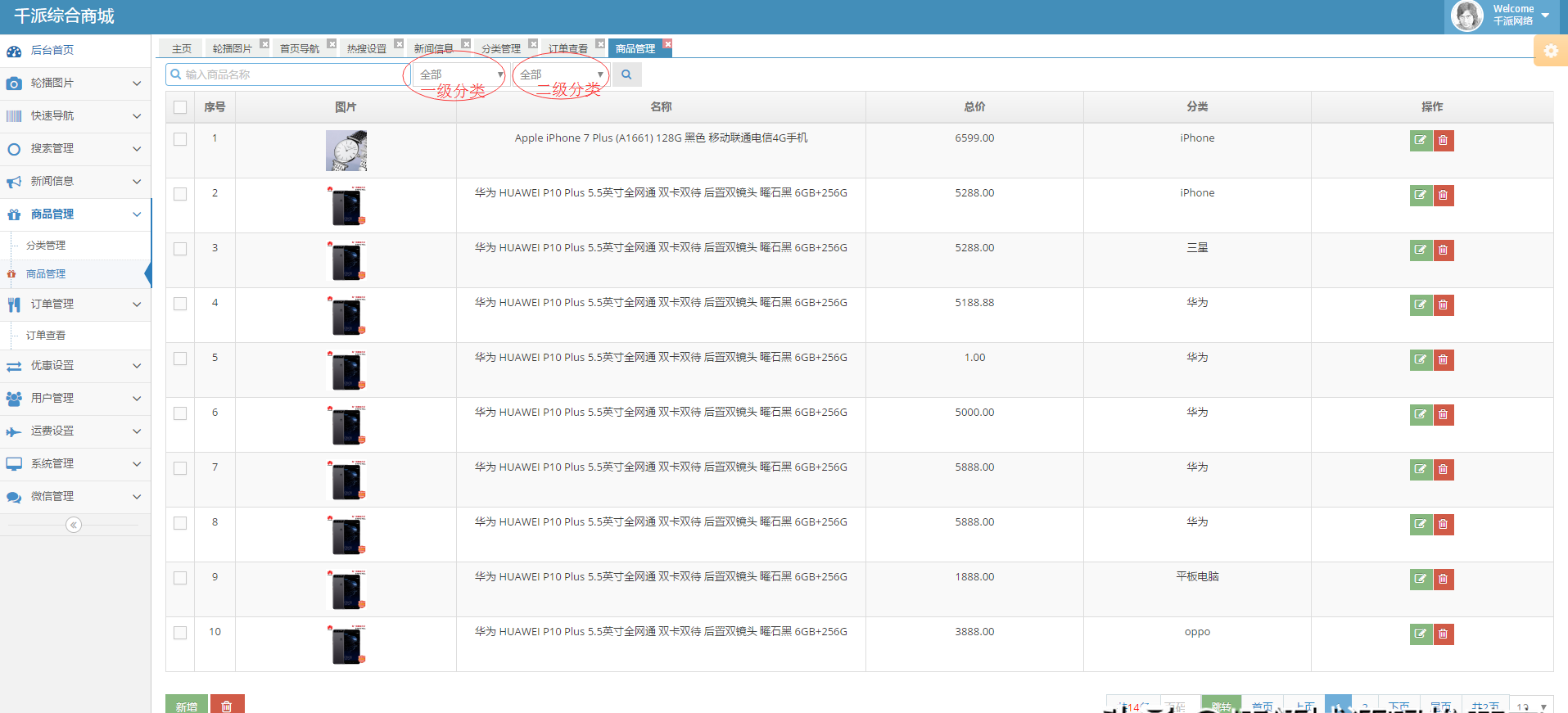
Task: Edit product row 7
Action: 1421,470
